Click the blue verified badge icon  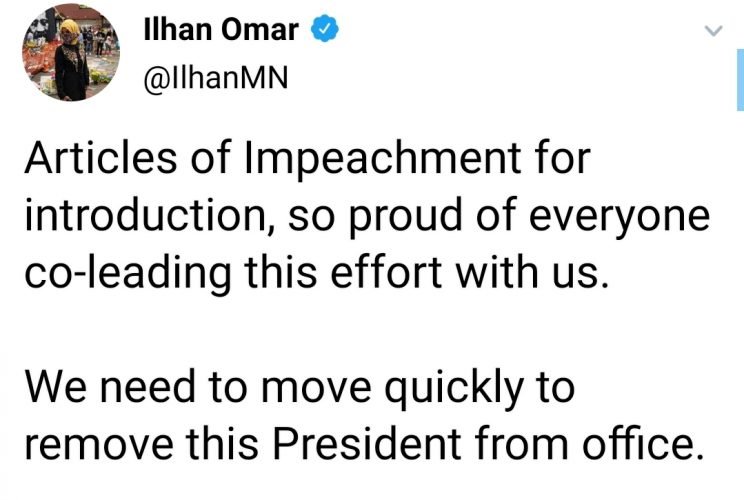pos(322,31)
